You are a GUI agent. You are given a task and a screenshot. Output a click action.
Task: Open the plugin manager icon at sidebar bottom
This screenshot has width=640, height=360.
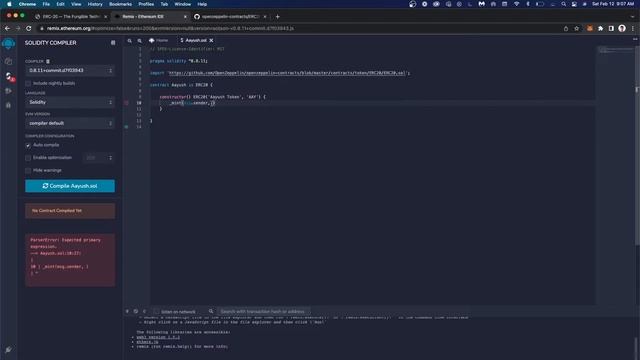(8, 349)
